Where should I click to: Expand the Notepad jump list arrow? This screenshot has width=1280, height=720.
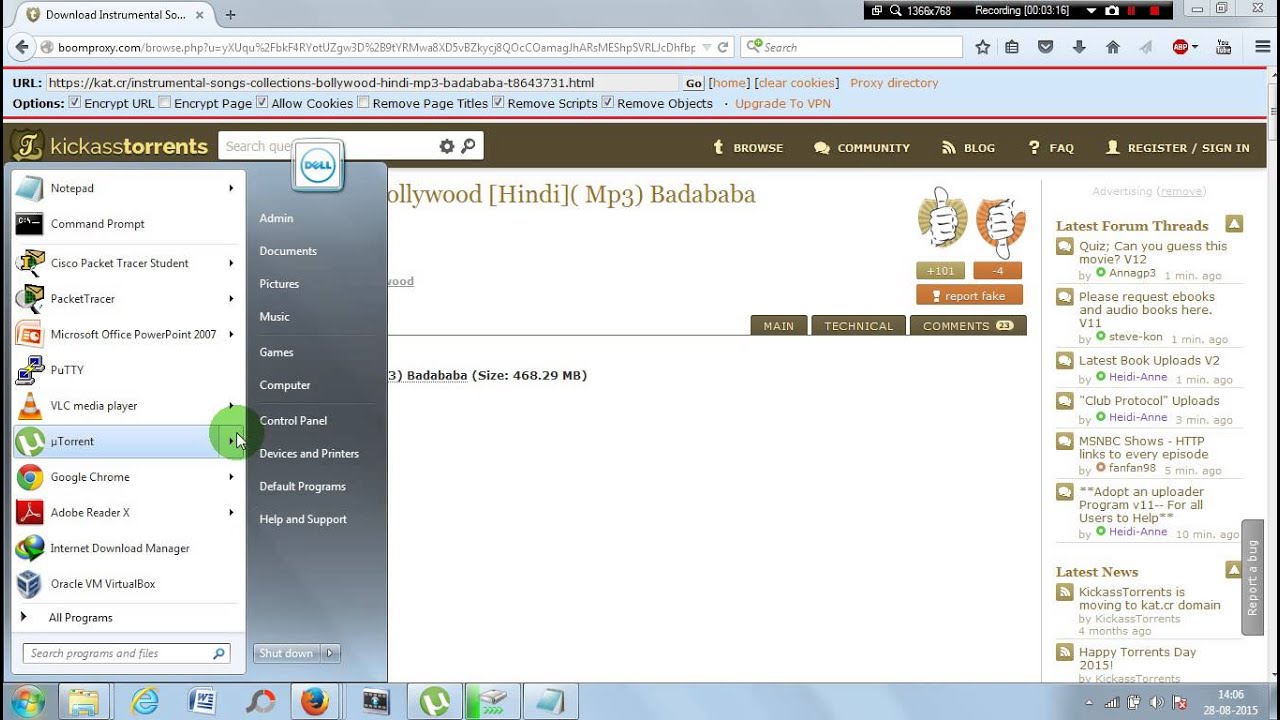point(231,188)
